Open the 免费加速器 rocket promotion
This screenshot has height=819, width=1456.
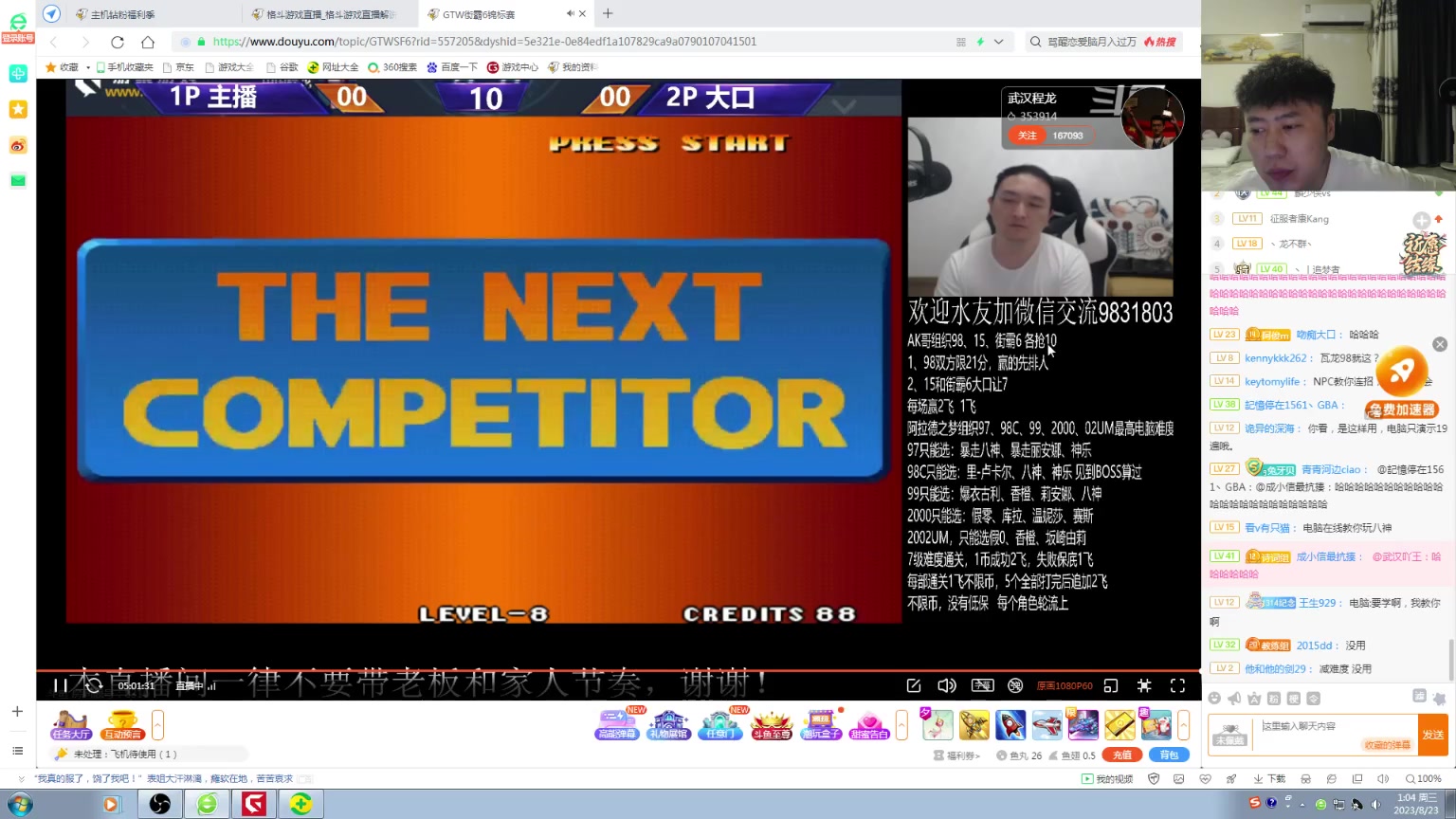pyautogui.click(x=1402, y=382)
